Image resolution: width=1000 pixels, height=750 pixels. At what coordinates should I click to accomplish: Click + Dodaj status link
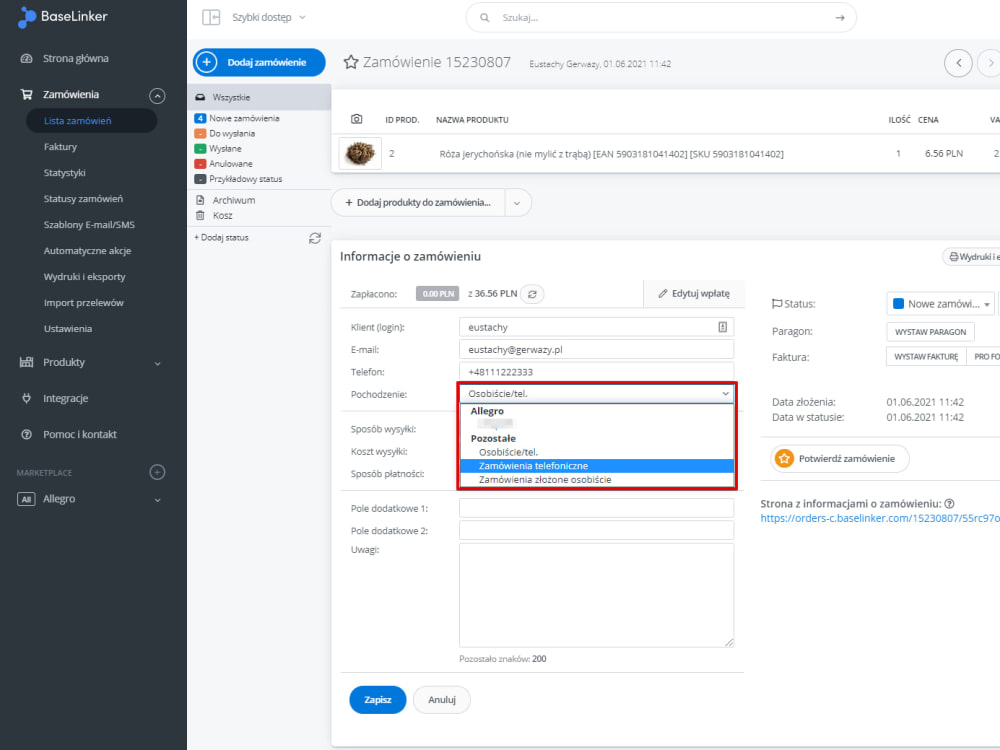(x=221, y=237)
